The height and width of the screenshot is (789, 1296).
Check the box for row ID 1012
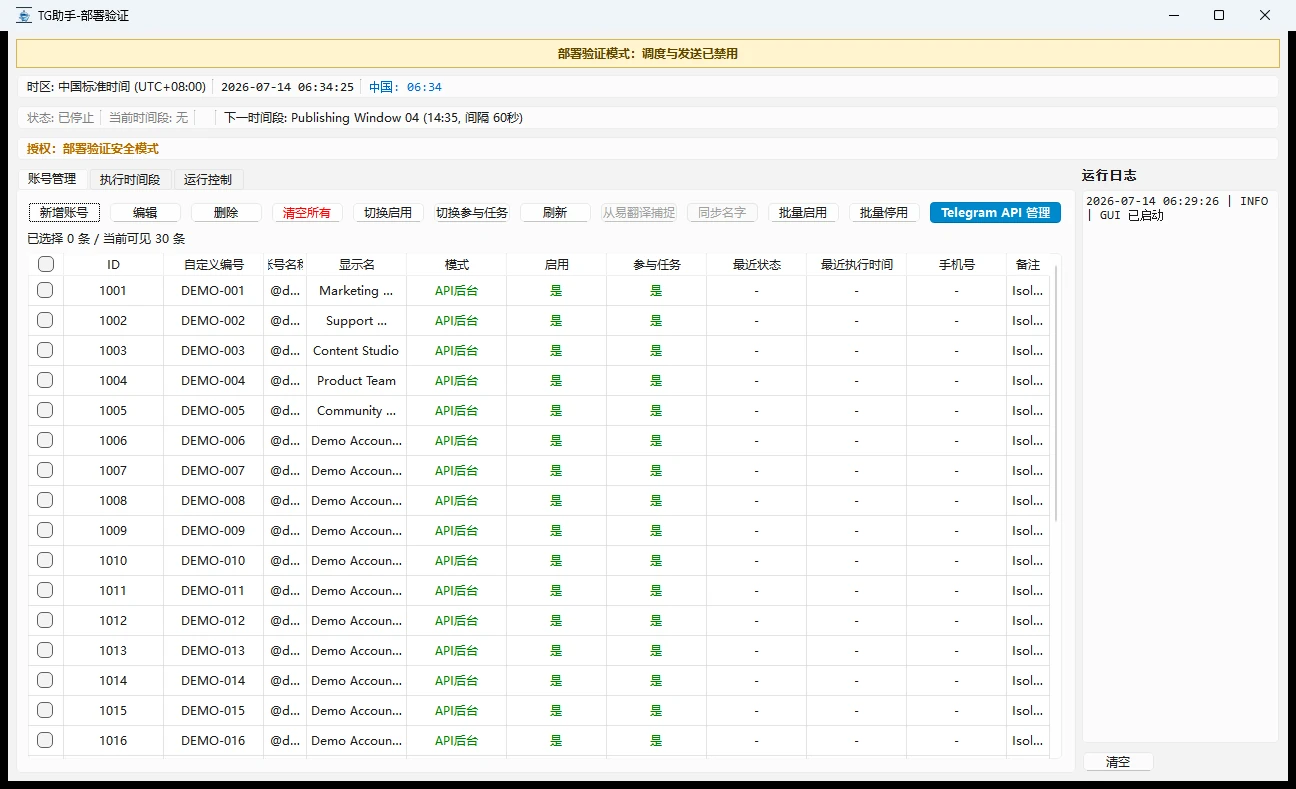[45, 620]
